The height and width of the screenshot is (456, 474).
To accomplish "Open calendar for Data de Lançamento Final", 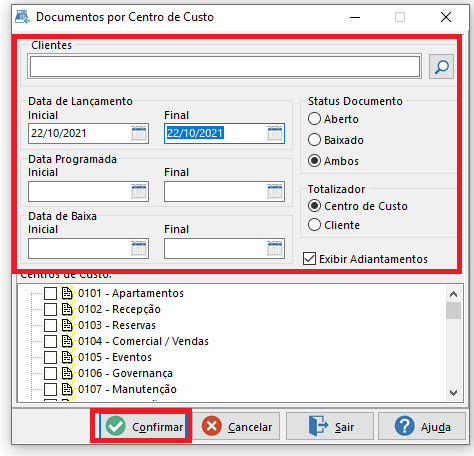I will click(x=275, y=133).
